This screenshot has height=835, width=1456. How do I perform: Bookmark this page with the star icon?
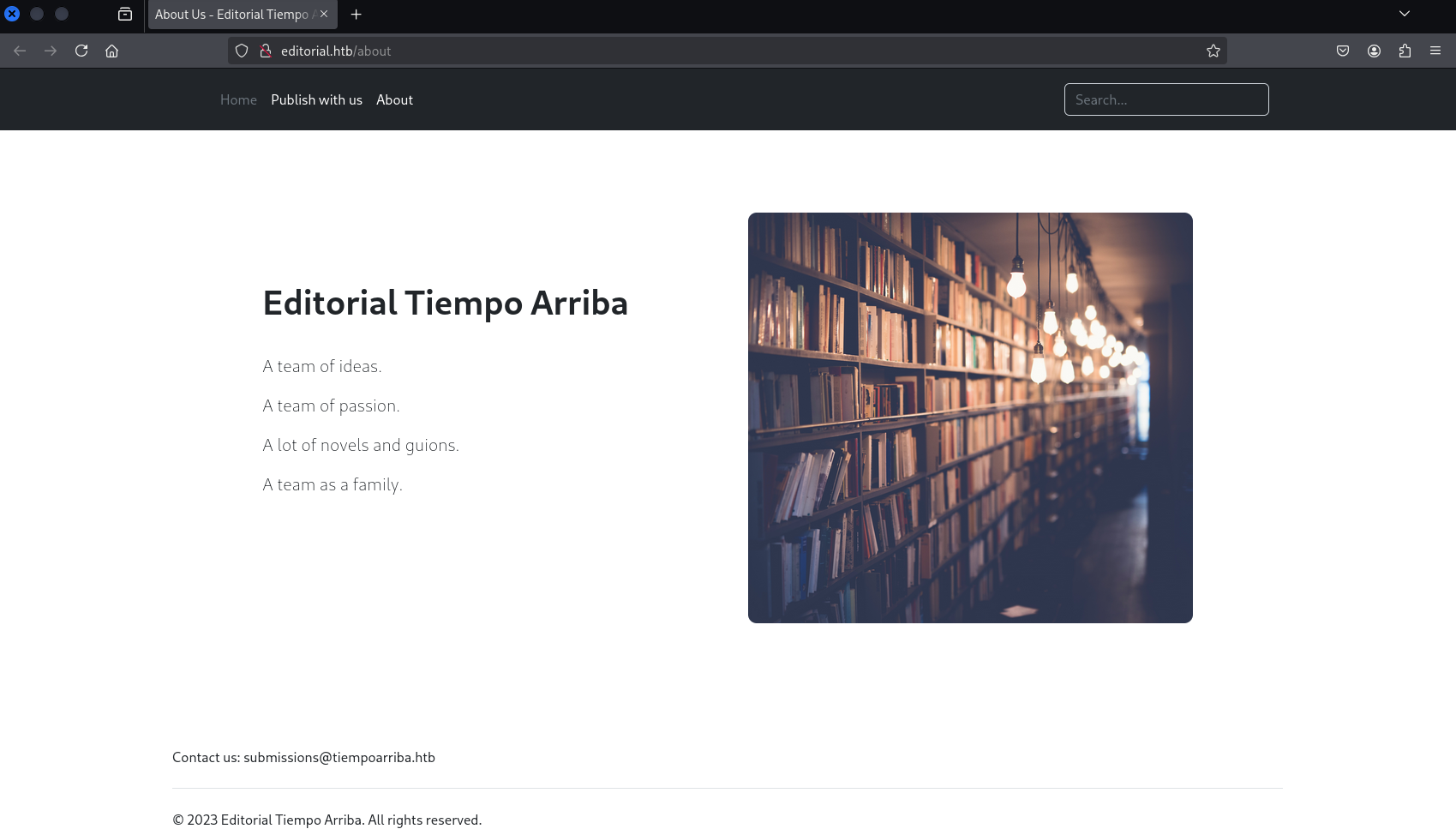(1213, 51)
